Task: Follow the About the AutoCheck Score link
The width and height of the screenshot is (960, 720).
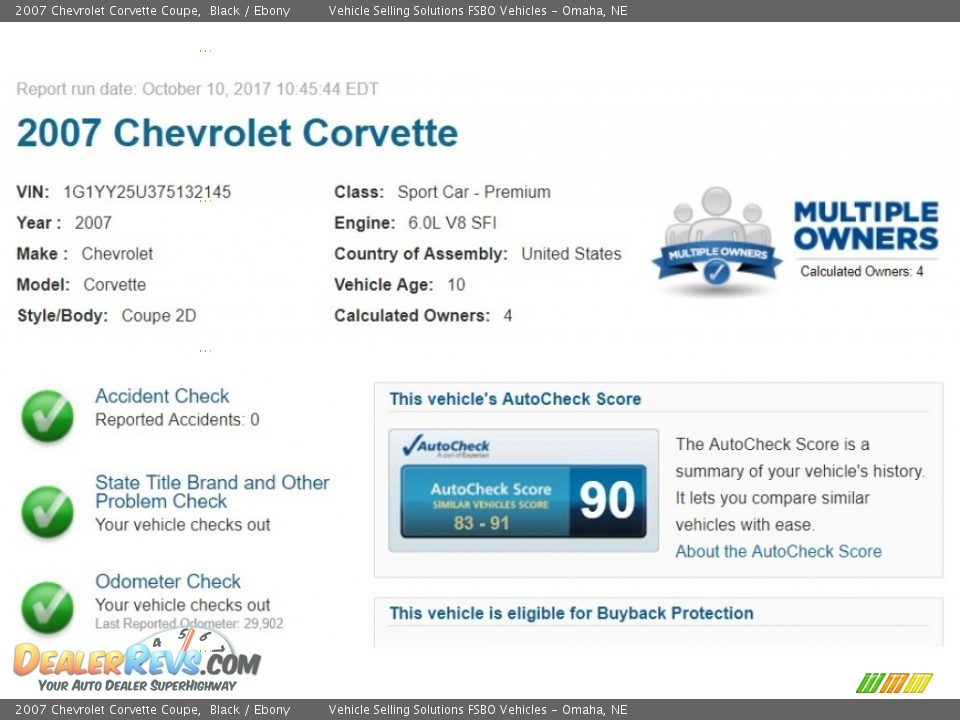Action: click(779, 551)
